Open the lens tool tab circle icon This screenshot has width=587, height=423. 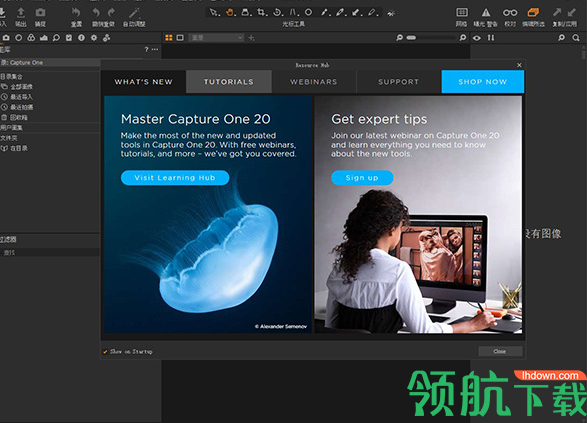tap(19, 38)
